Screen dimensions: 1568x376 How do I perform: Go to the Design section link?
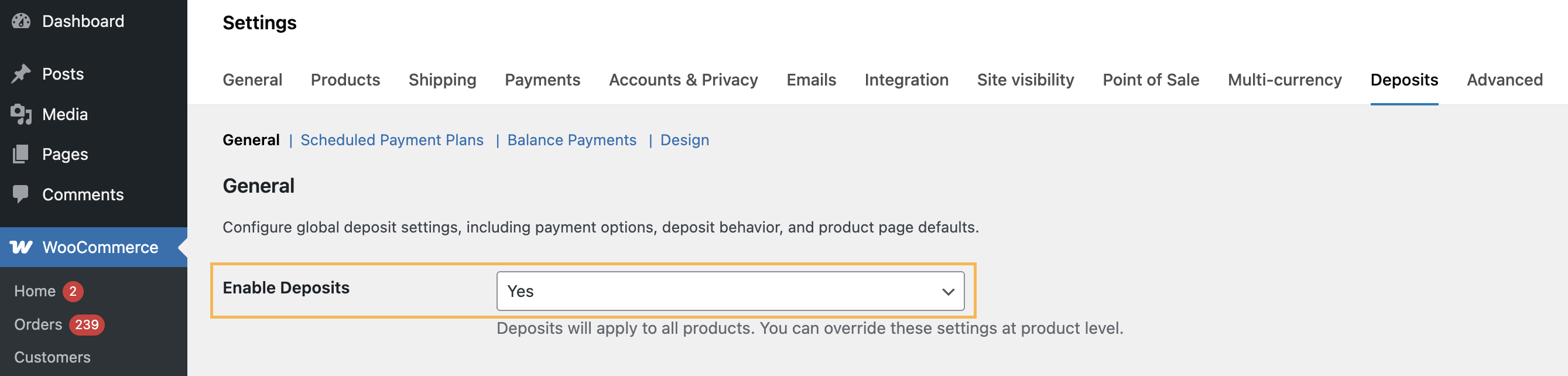pyautogui.click(x=684, y=140)
